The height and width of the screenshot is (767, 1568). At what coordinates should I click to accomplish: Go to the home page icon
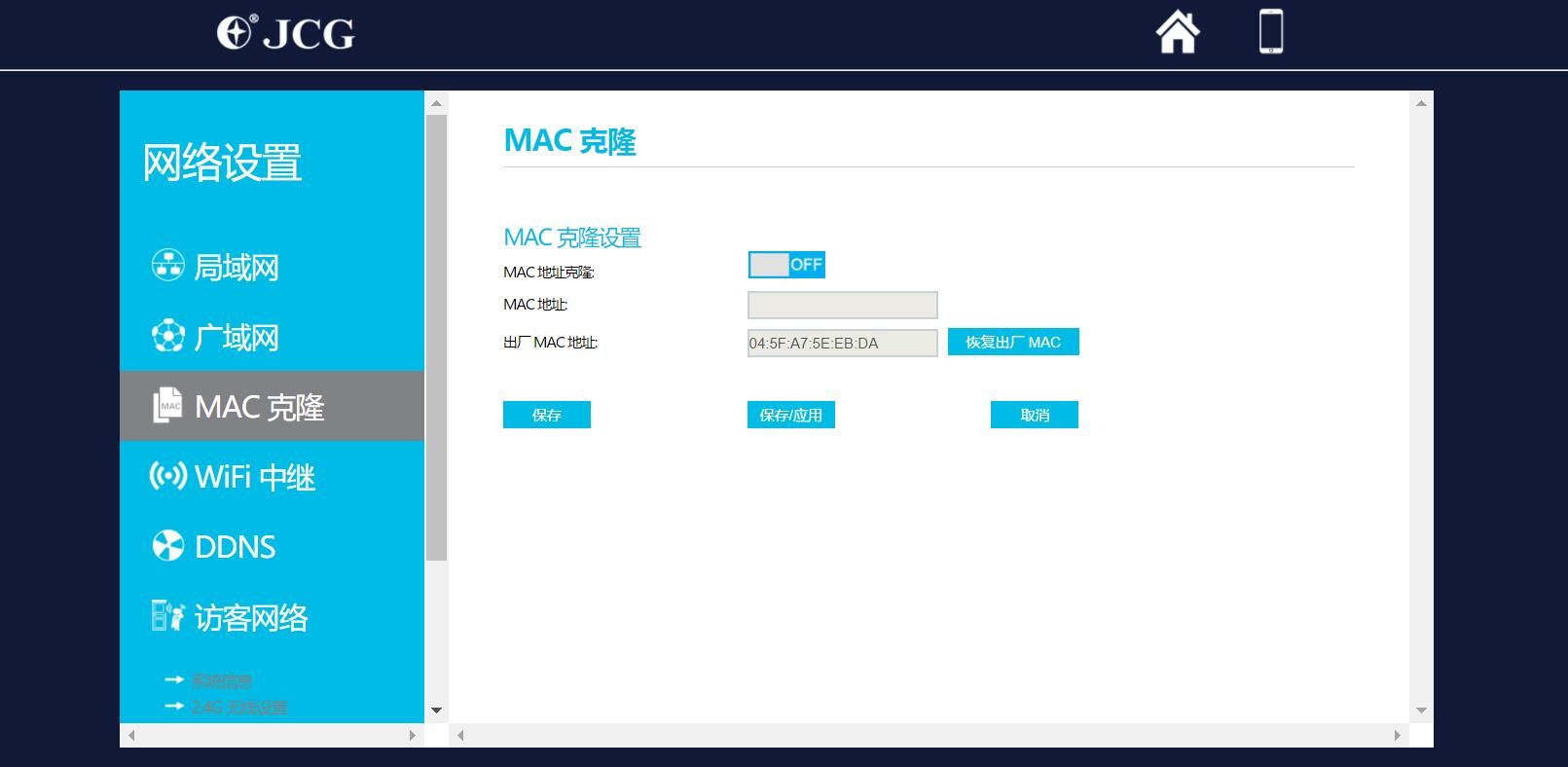coord(1178,31)
